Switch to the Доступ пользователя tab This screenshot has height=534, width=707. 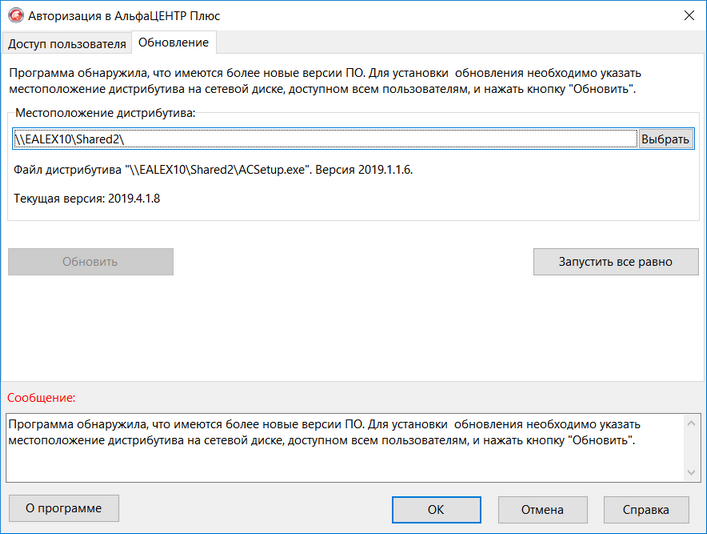(x=67, y=44)
